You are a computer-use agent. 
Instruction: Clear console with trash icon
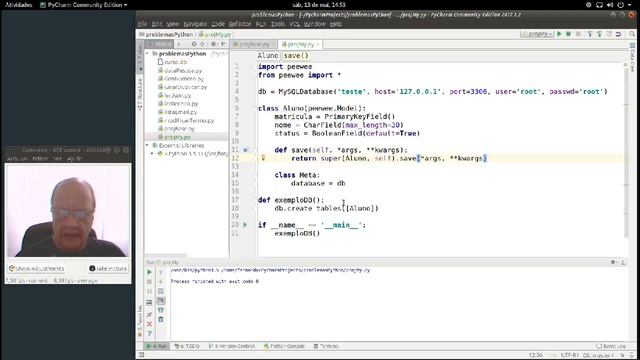(x=161, y=320)
